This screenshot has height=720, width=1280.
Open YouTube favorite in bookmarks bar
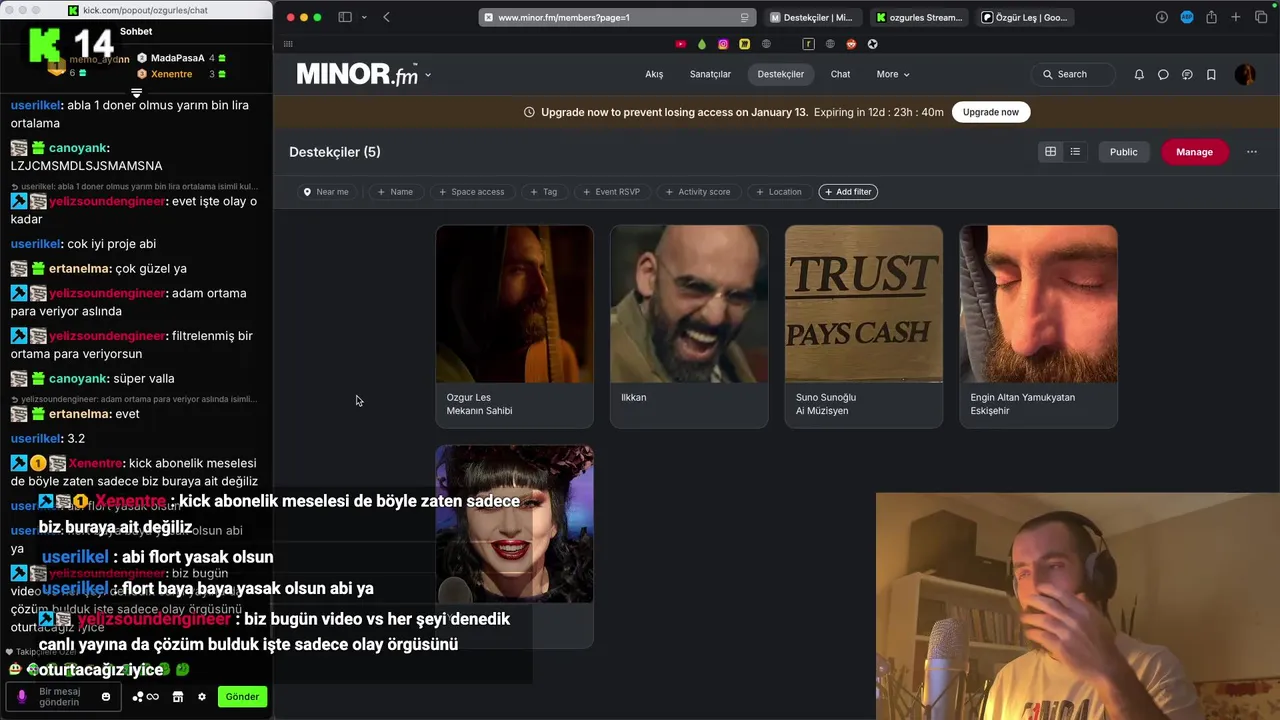(x=681, y=44)
